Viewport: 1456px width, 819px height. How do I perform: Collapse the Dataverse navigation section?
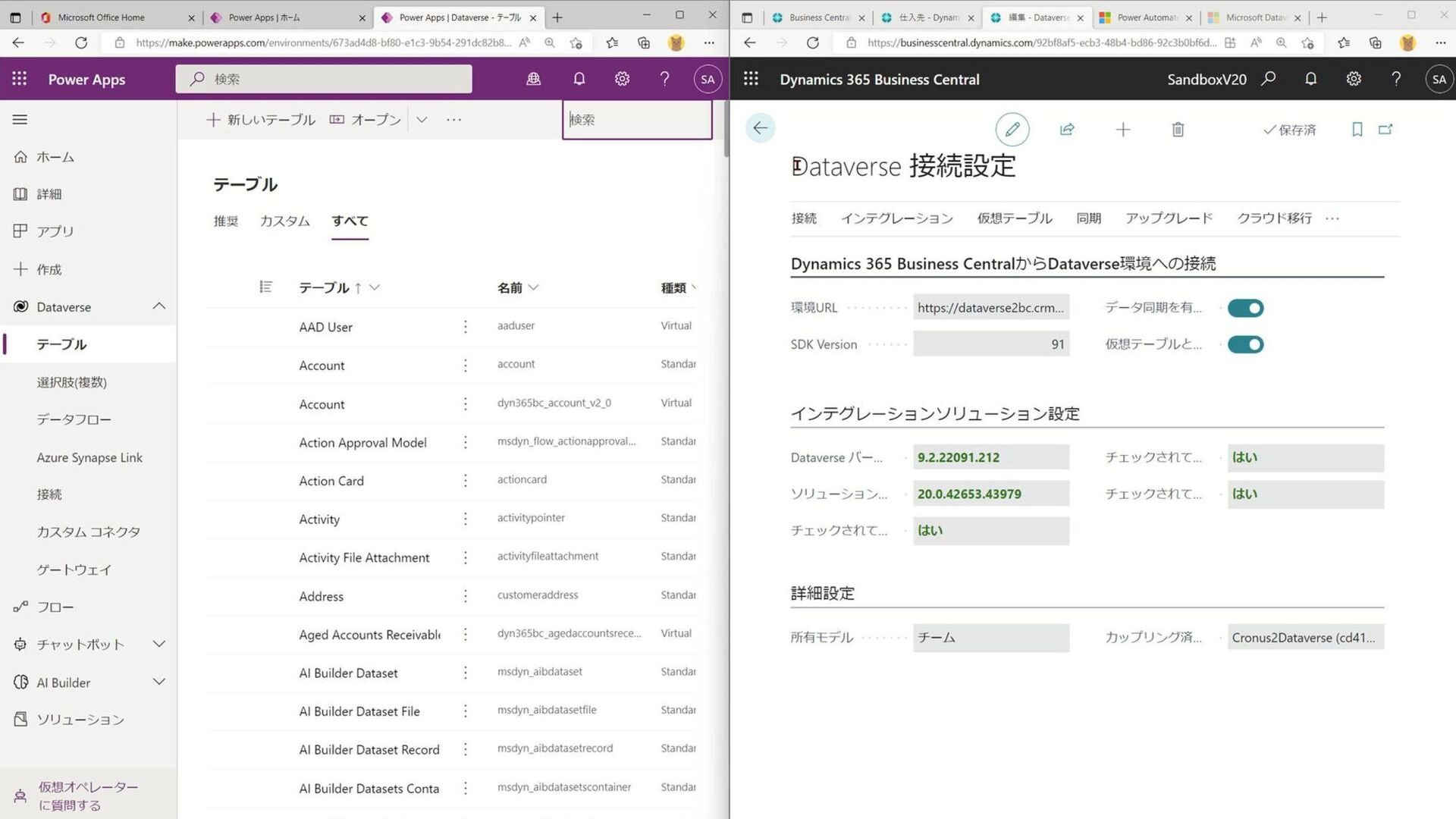(x=158, y=306)
